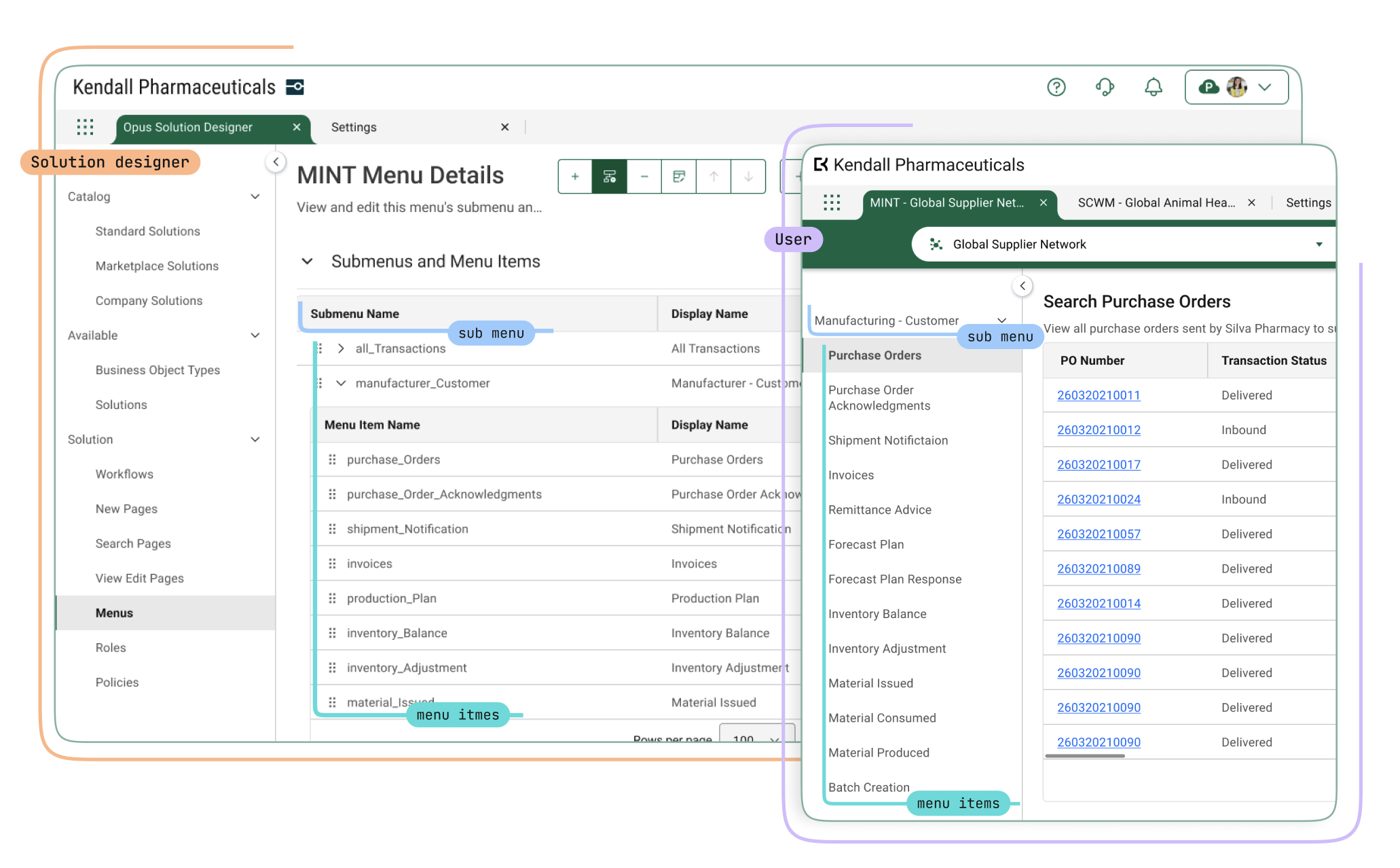1400x868 pixels.
Task: Open Policies in the sidebar
Action: [x=117, y=682]
